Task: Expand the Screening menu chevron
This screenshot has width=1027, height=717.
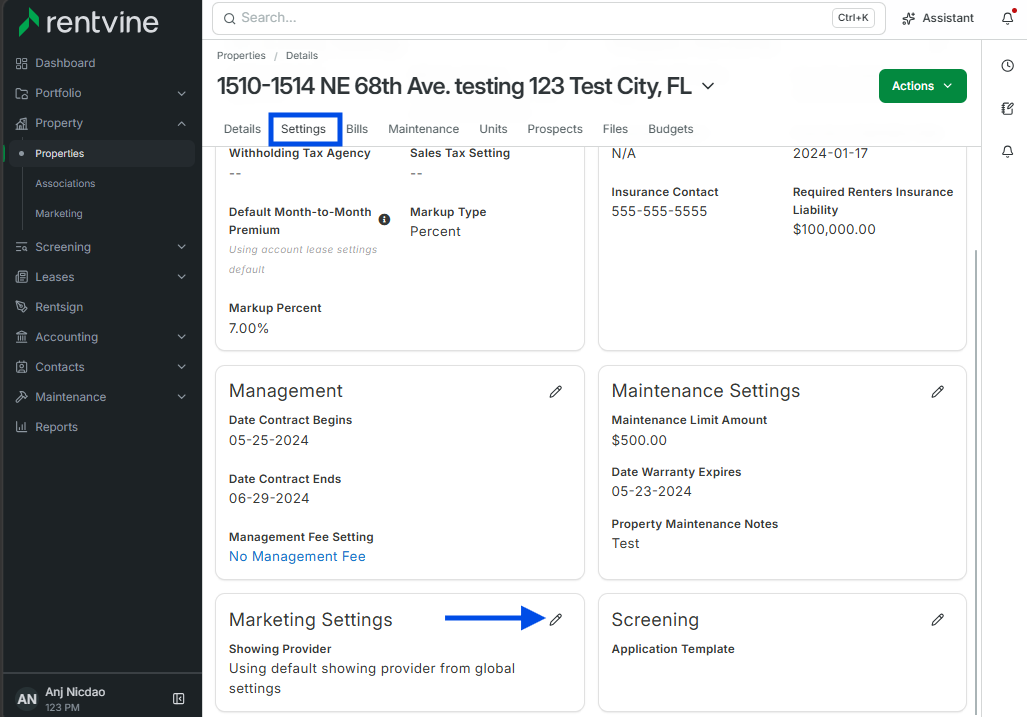Action: pyautogui.click(x=181, y=247)
